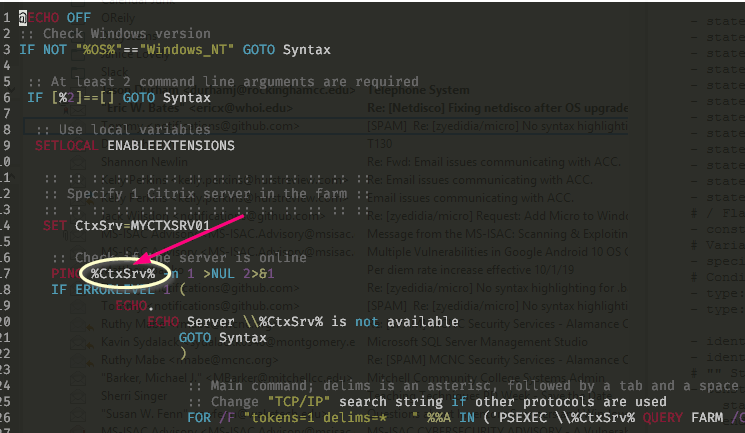
Task: Click envelope icon beside Sherri Singer email
Action: coord(78,396)
